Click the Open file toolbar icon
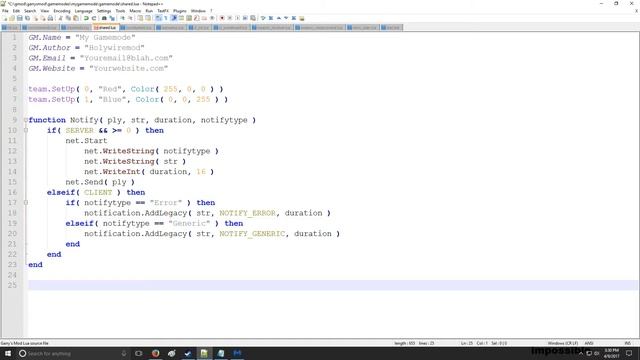The width and height of the screenshot is (640, 360). click(x=12, y=18)
